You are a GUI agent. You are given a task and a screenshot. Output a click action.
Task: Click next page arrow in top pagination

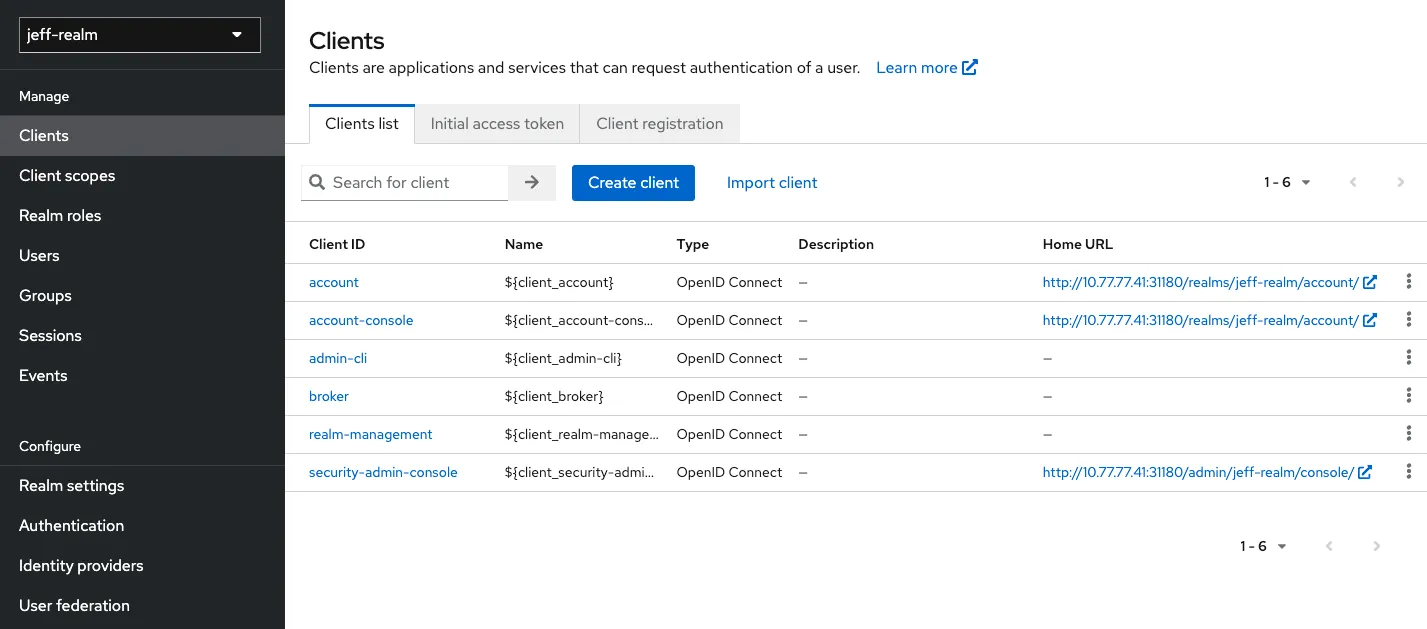[1401, 182]
